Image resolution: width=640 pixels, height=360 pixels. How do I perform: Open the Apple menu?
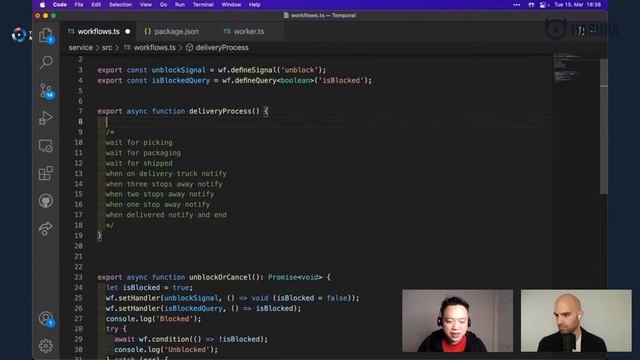coord(42,5)
